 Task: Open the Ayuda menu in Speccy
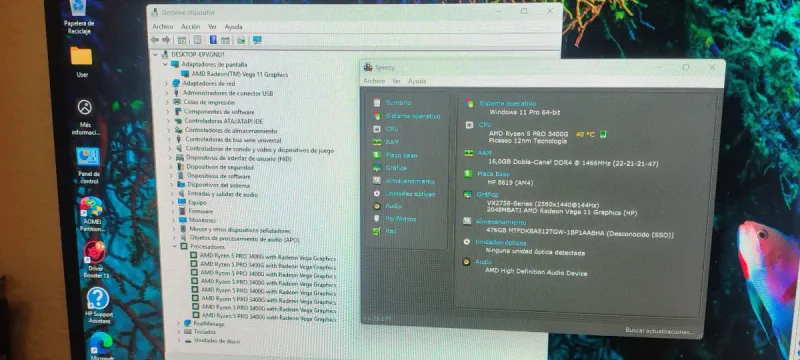tap(417, 81)
